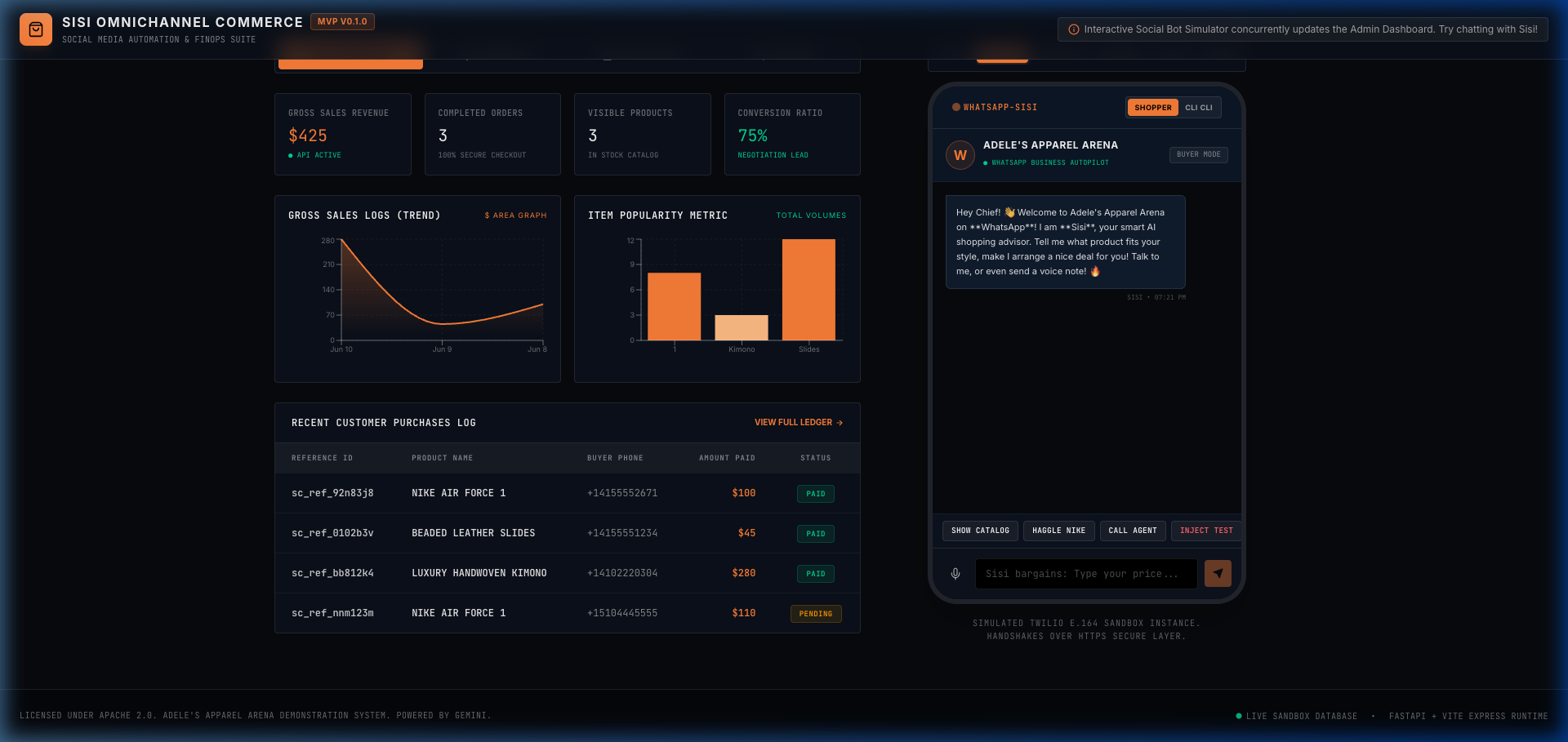Switch to SHOPPER mode toggle
Screen dimensions: 1568x742
pyautogui.click(x=1152, y=108)
